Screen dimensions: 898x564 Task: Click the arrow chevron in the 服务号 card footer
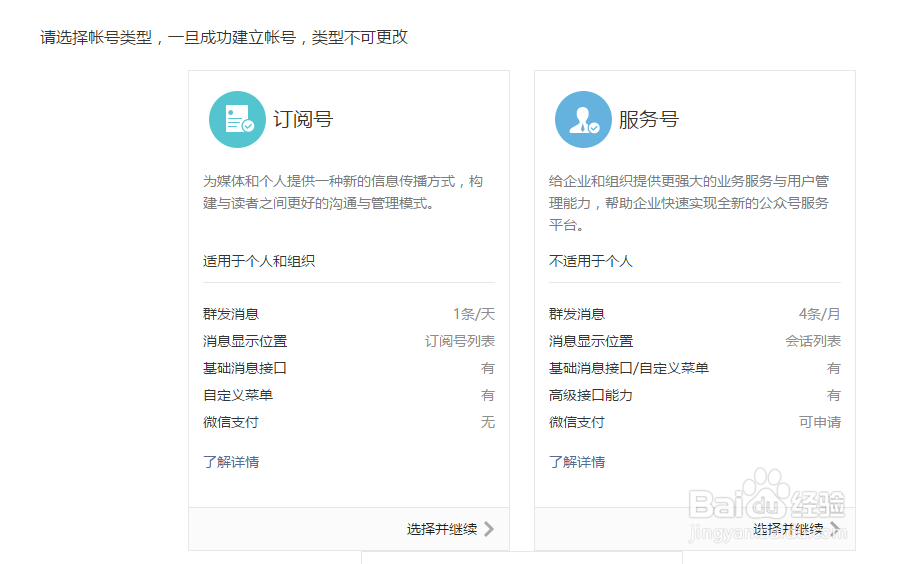click(x=835, y=529)
